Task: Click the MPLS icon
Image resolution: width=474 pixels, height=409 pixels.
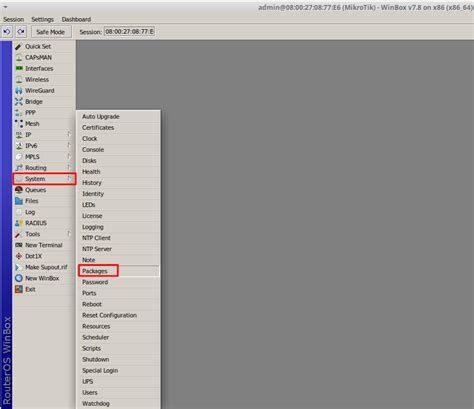Action: pos(19,157)
